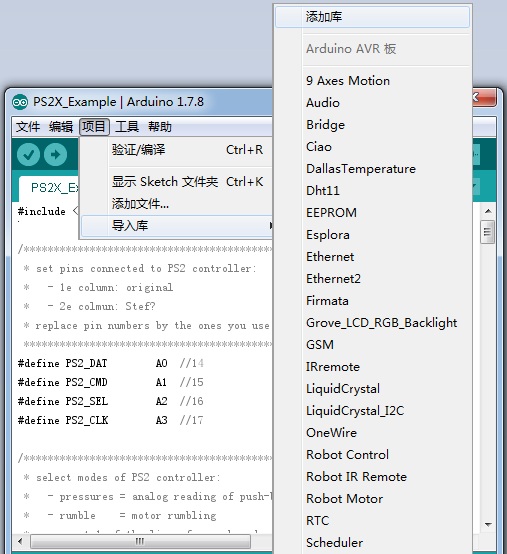This screenshot has width=507, height=554.
Task: Click the 'replace pin numbers' comment line
Action: click(x=147, y=325)
